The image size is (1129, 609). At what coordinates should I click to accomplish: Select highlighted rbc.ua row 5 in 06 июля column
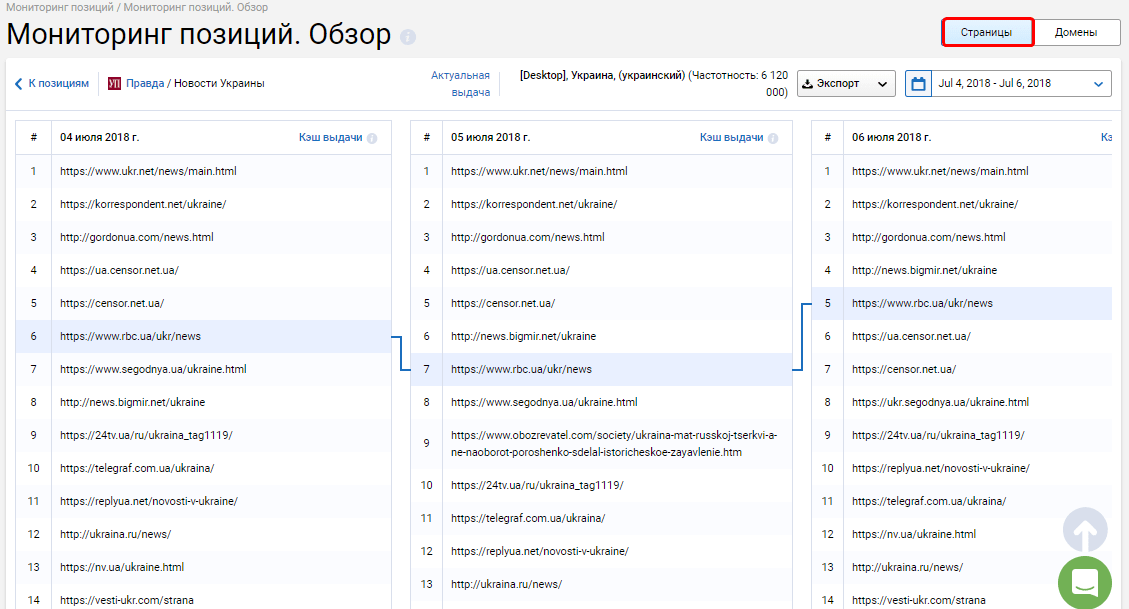(x=962, y=304)
